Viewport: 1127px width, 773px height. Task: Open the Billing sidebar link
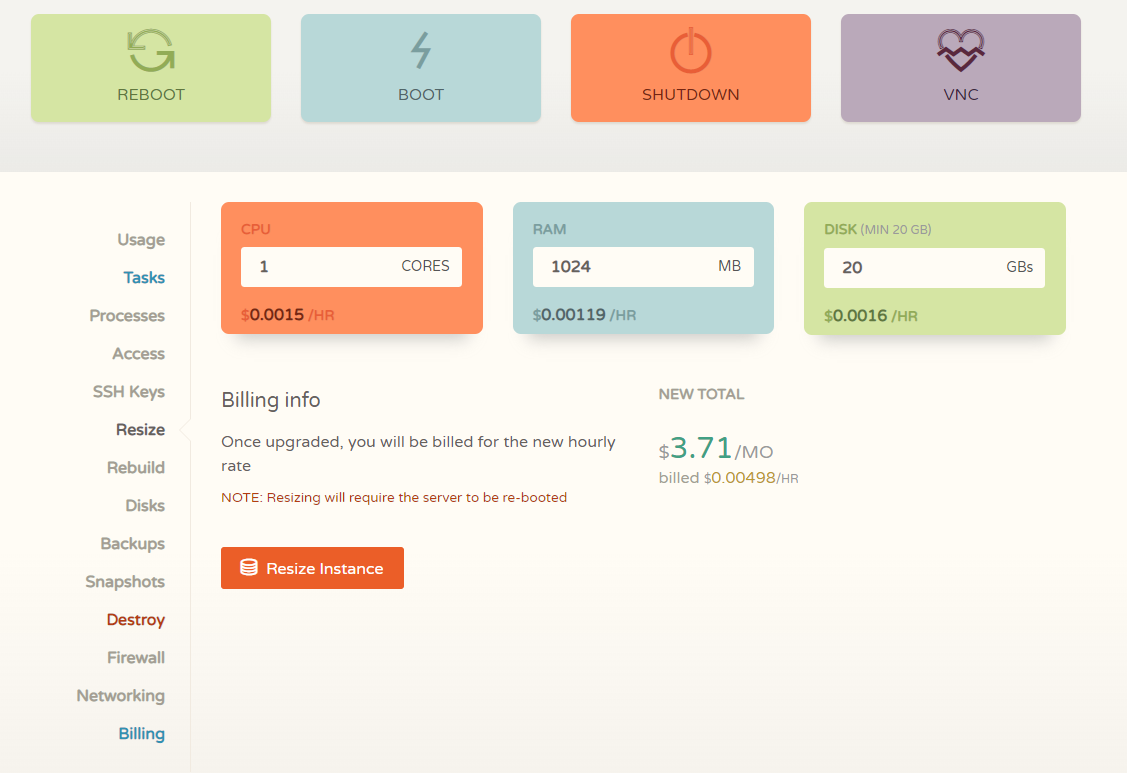141,734
